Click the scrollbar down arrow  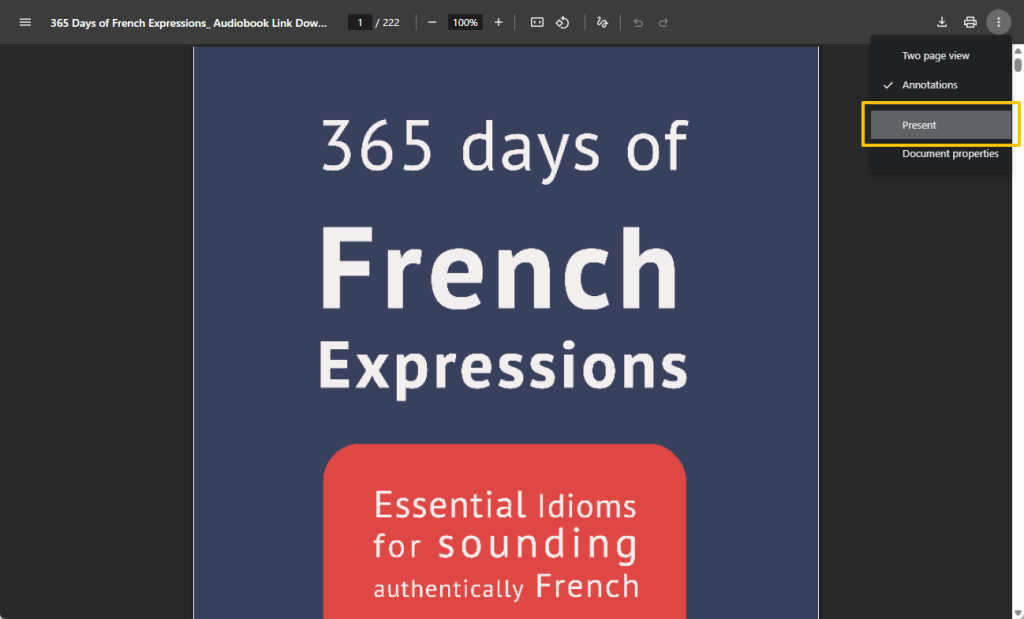(x=1017, y=612)
